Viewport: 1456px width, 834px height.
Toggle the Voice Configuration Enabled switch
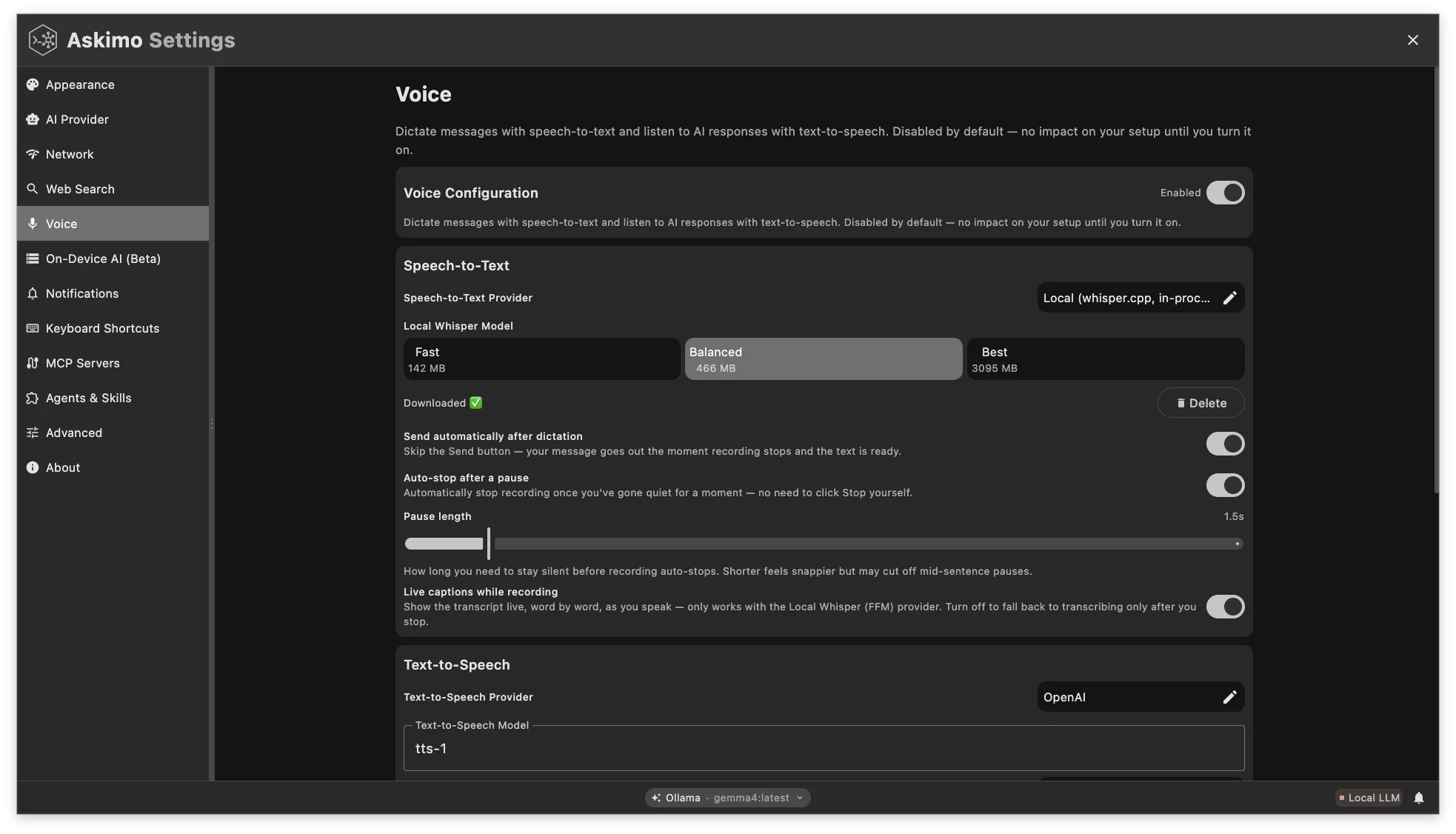(x=1225, y=193)
